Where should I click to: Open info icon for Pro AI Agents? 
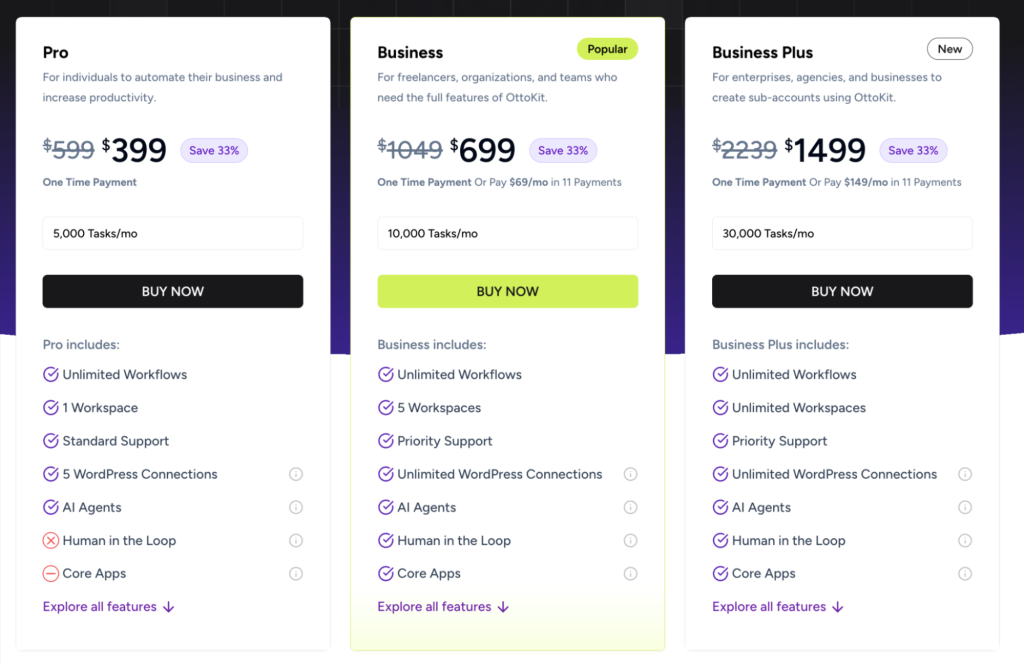(296, 508)
